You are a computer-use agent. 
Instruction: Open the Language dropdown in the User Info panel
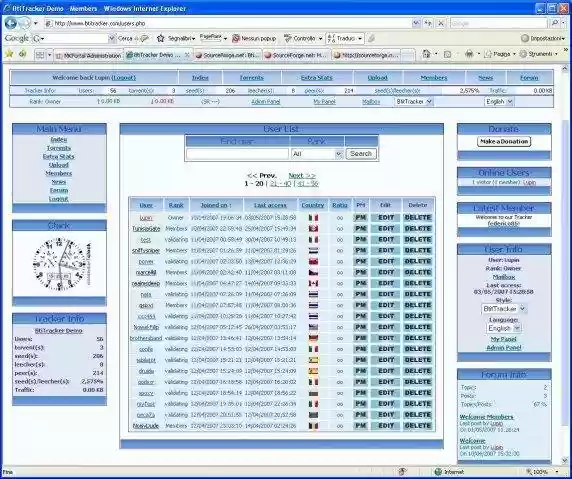(504, 328)
